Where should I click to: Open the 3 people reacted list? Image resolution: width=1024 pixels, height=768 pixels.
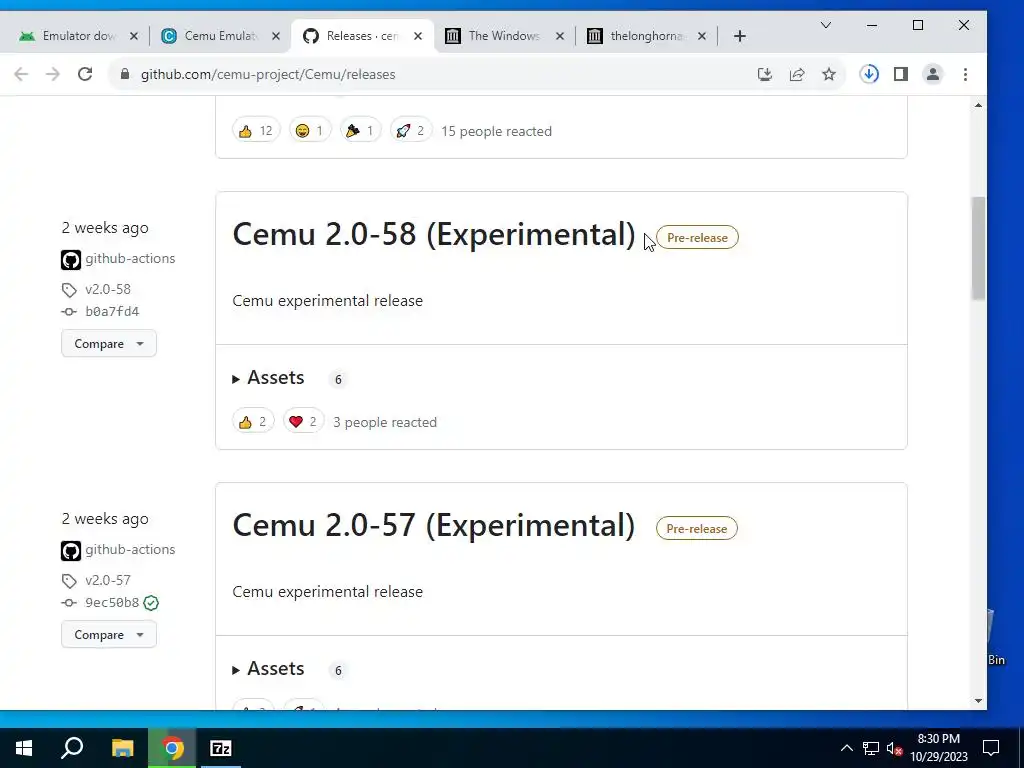[x=385, y=423]
